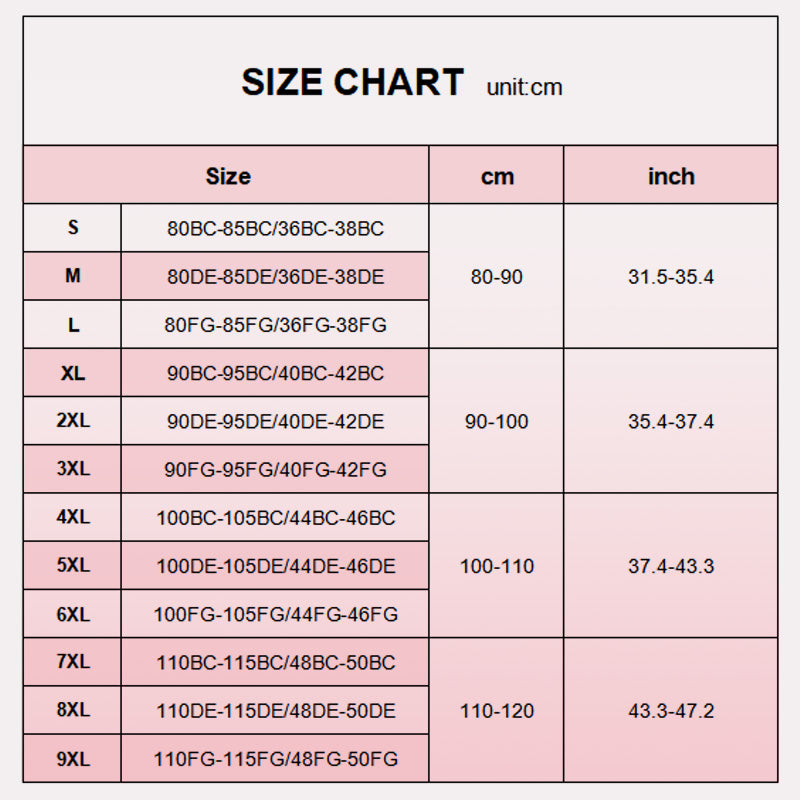This screenshot has width=800, height=800.
Task: Click the 80-90 cm value
Action: pos(497,277)
